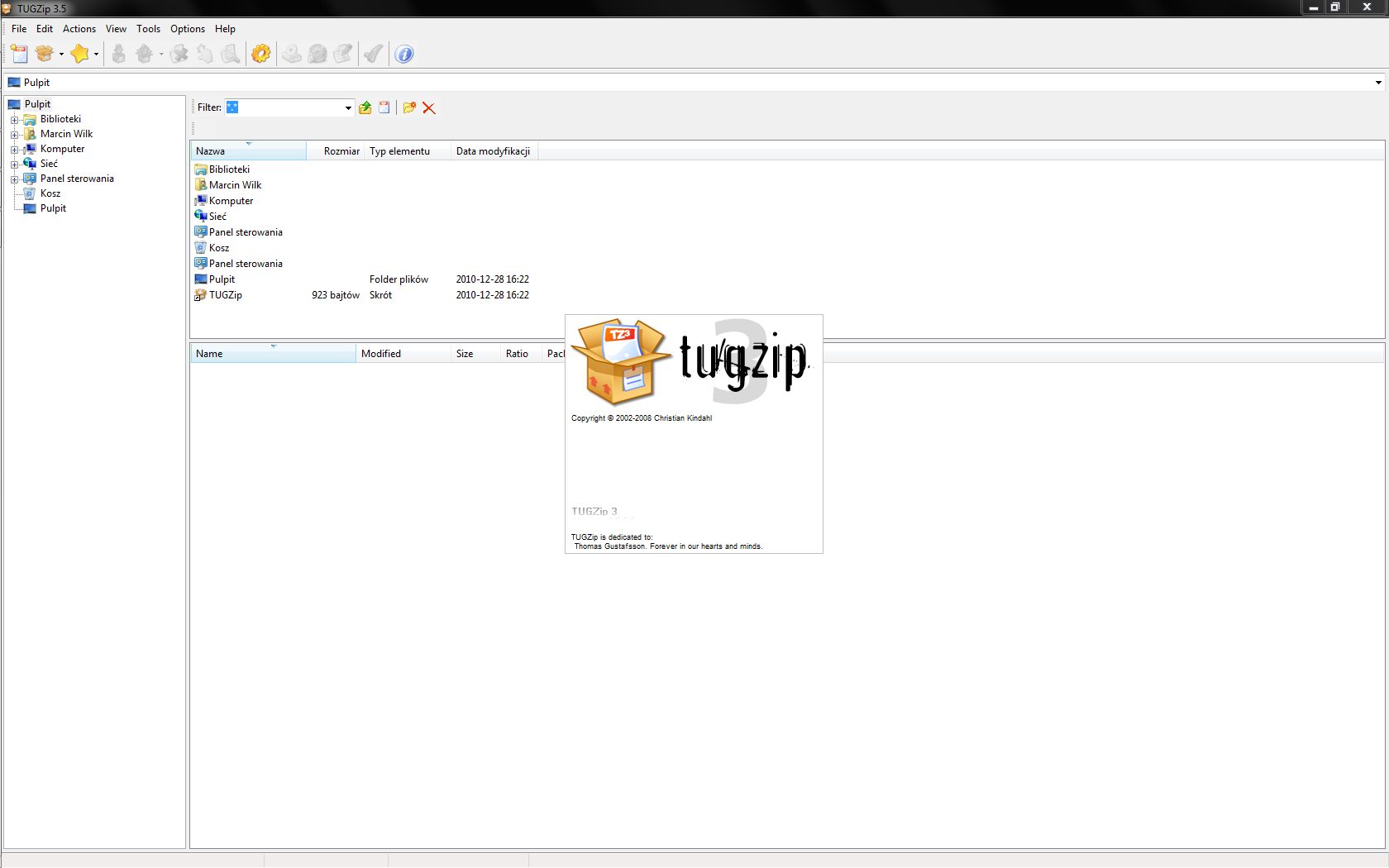Open the Help menu
The width and height of the screenshot is (1389, 868).
click(225, 28)
